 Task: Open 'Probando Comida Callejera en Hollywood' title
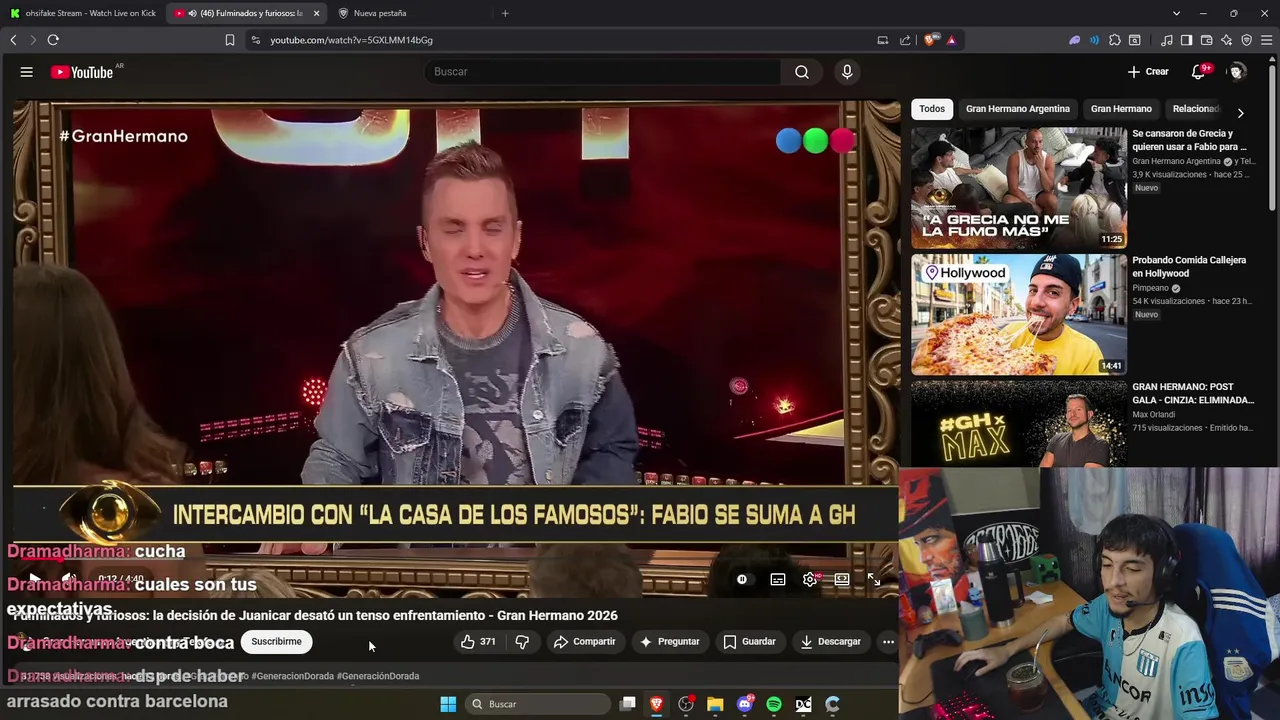[x=1189, y=267]
